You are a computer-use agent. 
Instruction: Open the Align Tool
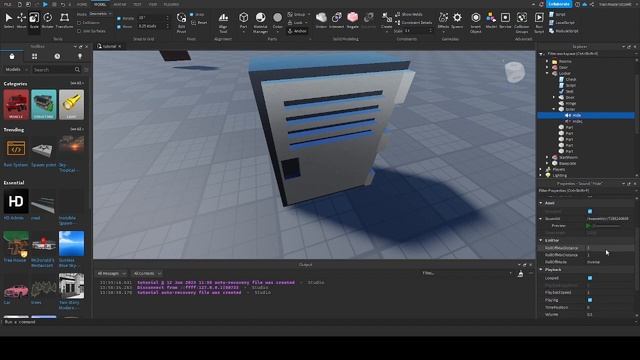point(223,22)
